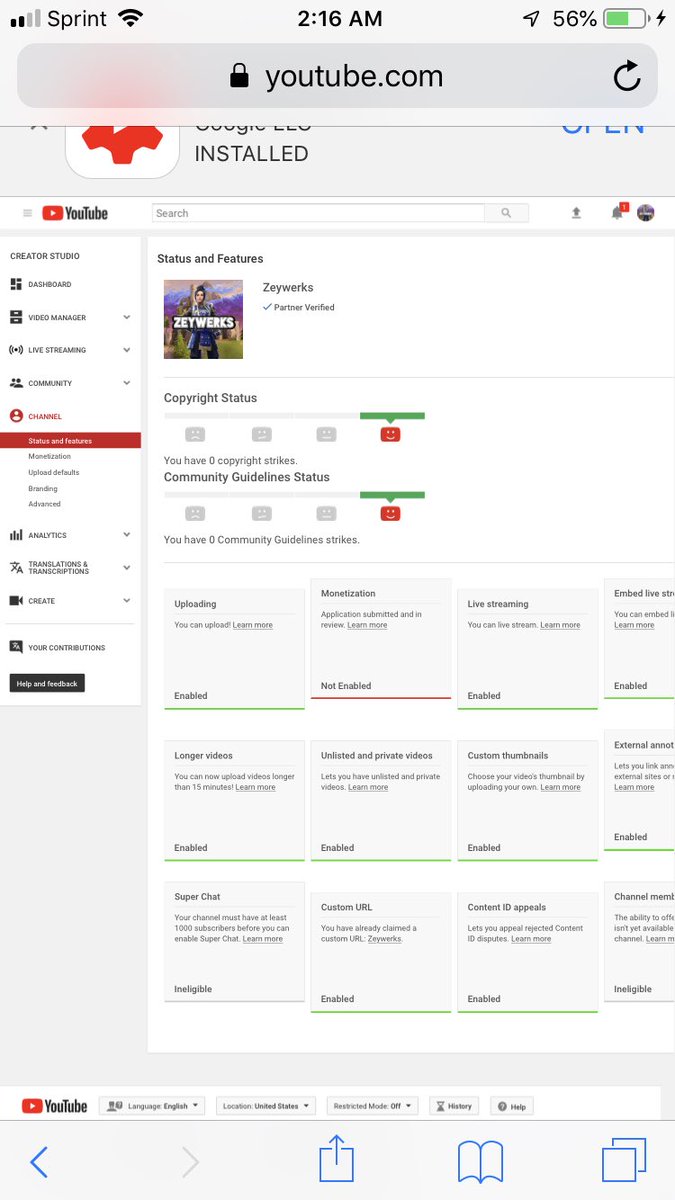Expand the Video Manager section
This screenshot has width=675, height=1200.
pos(126,317)
